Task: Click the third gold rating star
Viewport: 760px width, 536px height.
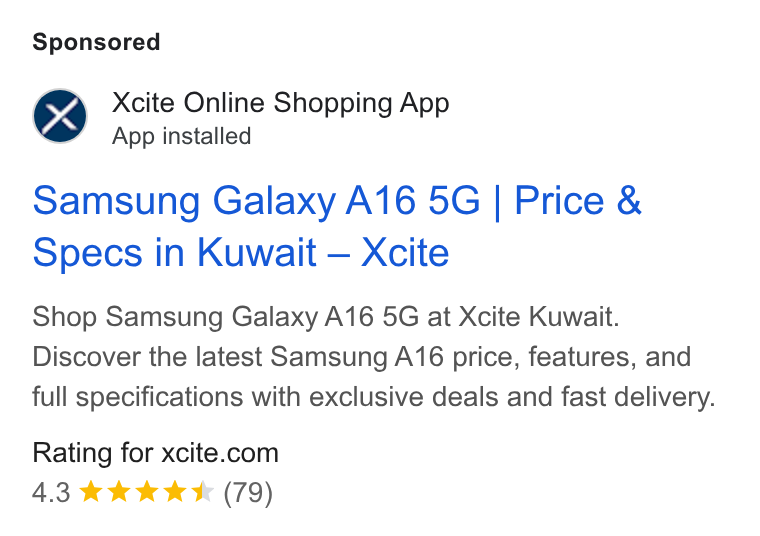Action: point(146,491)
